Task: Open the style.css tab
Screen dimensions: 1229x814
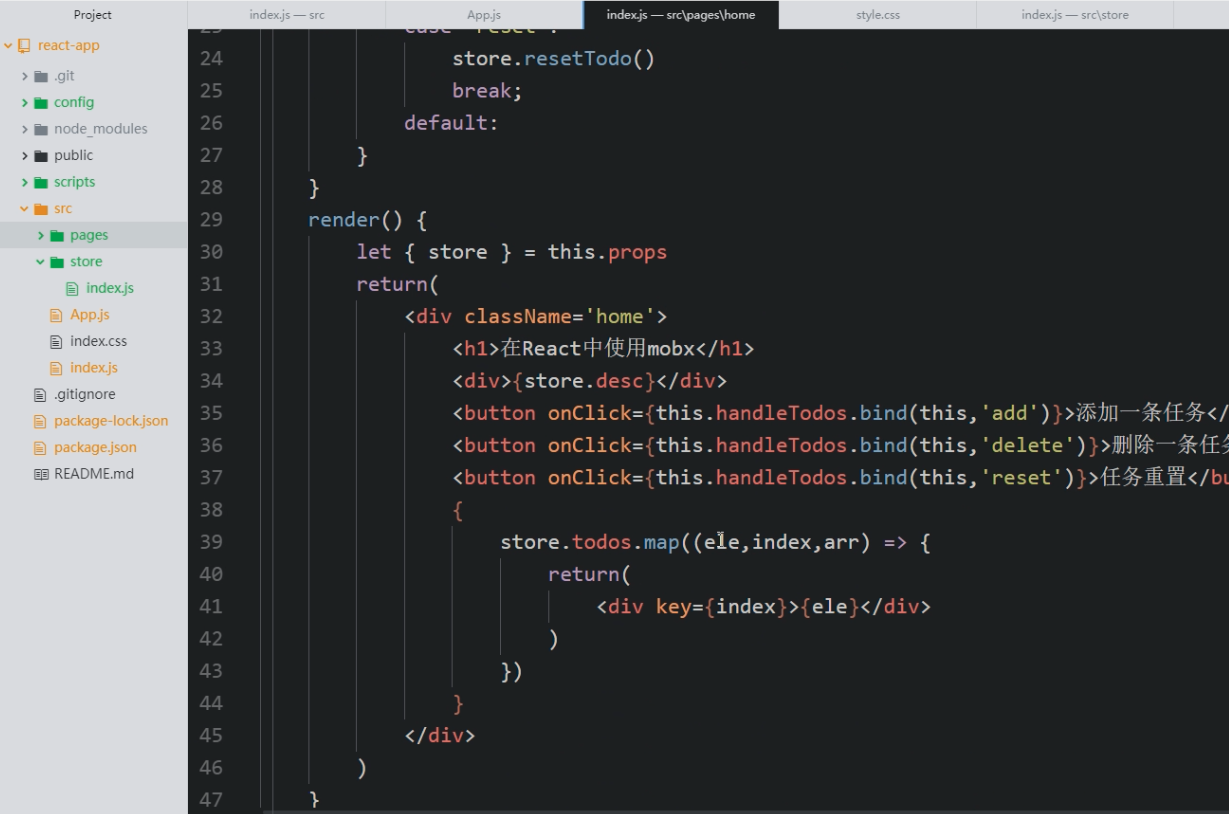Action: [x=878, y=15]
